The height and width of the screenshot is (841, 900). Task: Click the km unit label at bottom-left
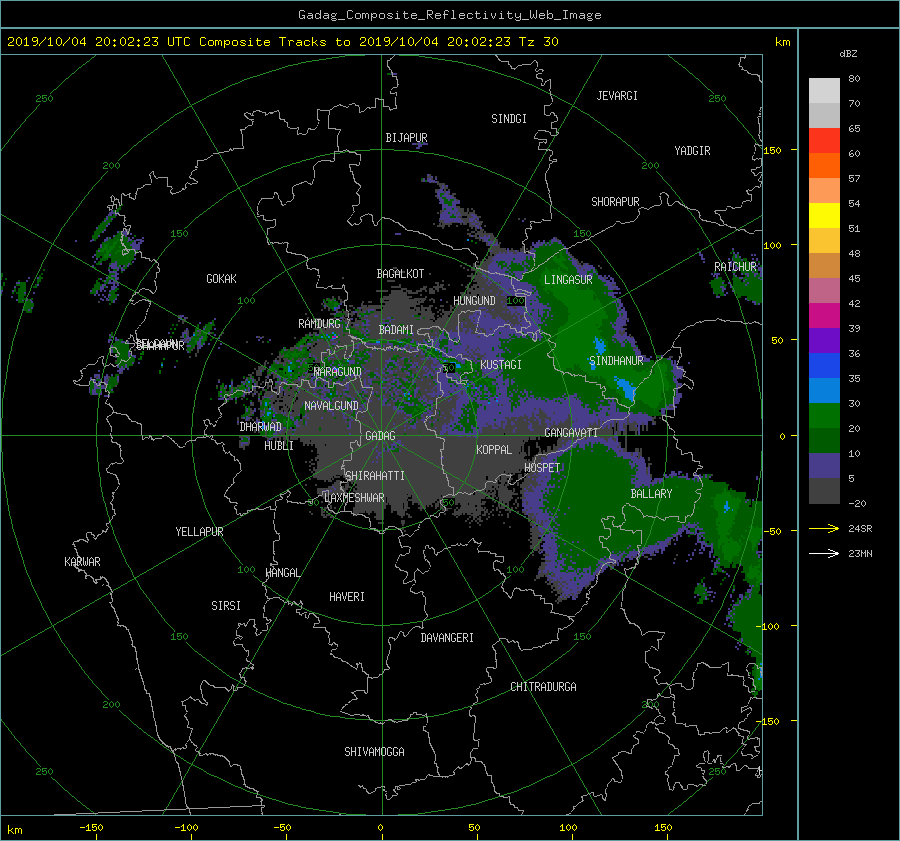(14, 830)
